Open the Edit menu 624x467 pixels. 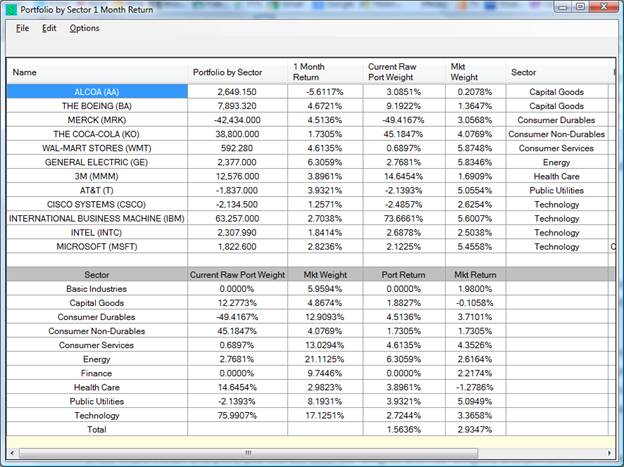pos(49,28)
